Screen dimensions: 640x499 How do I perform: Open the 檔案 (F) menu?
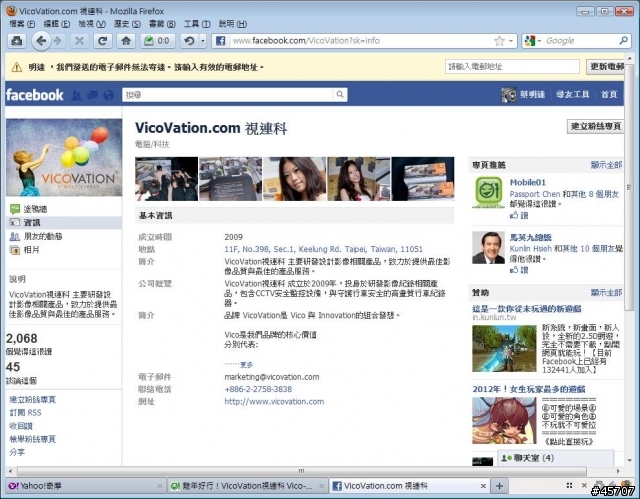22,24
